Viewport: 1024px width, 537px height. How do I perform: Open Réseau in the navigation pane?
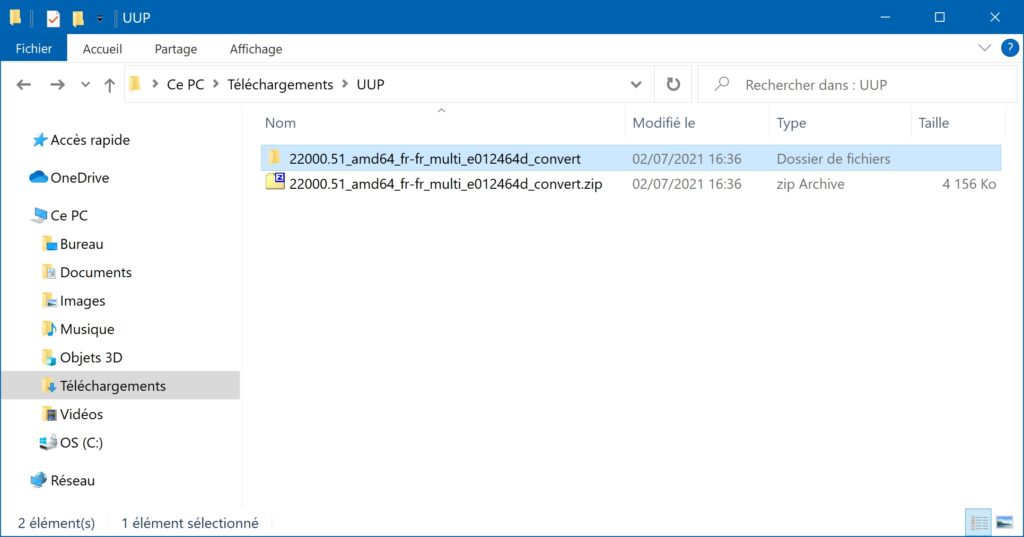[72, 481]
